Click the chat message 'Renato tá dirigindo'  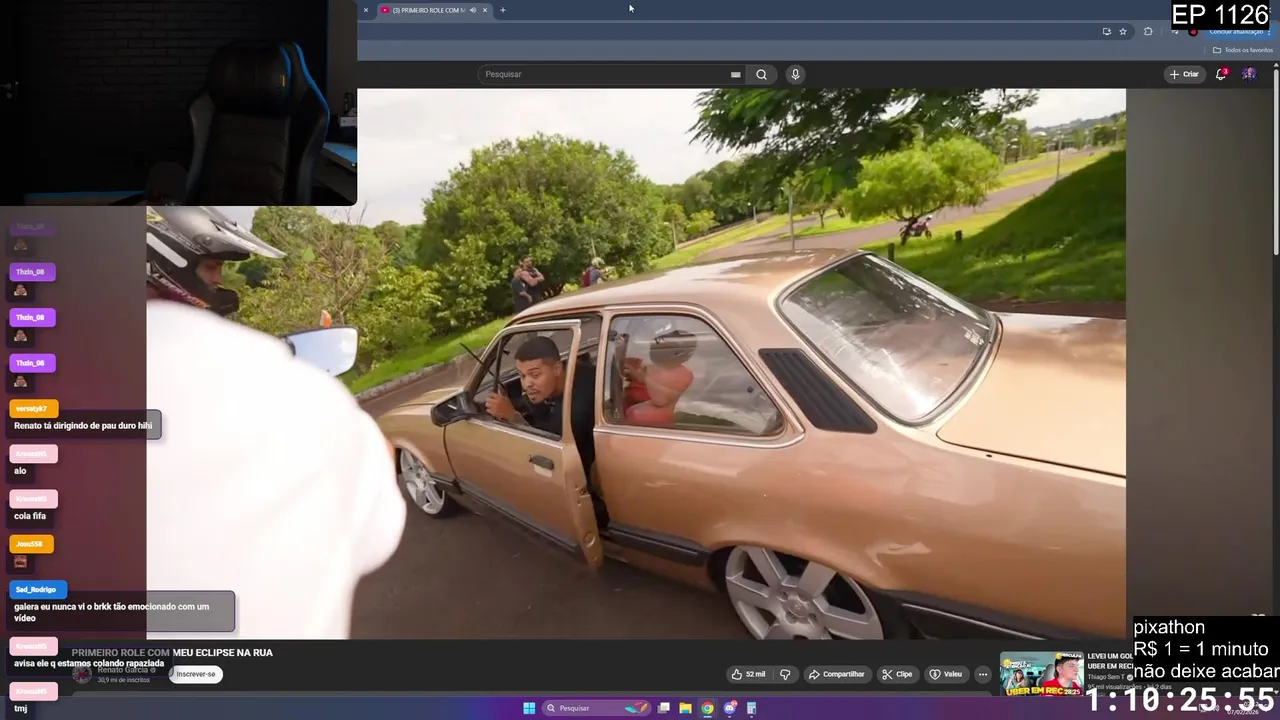pos(83,425)
